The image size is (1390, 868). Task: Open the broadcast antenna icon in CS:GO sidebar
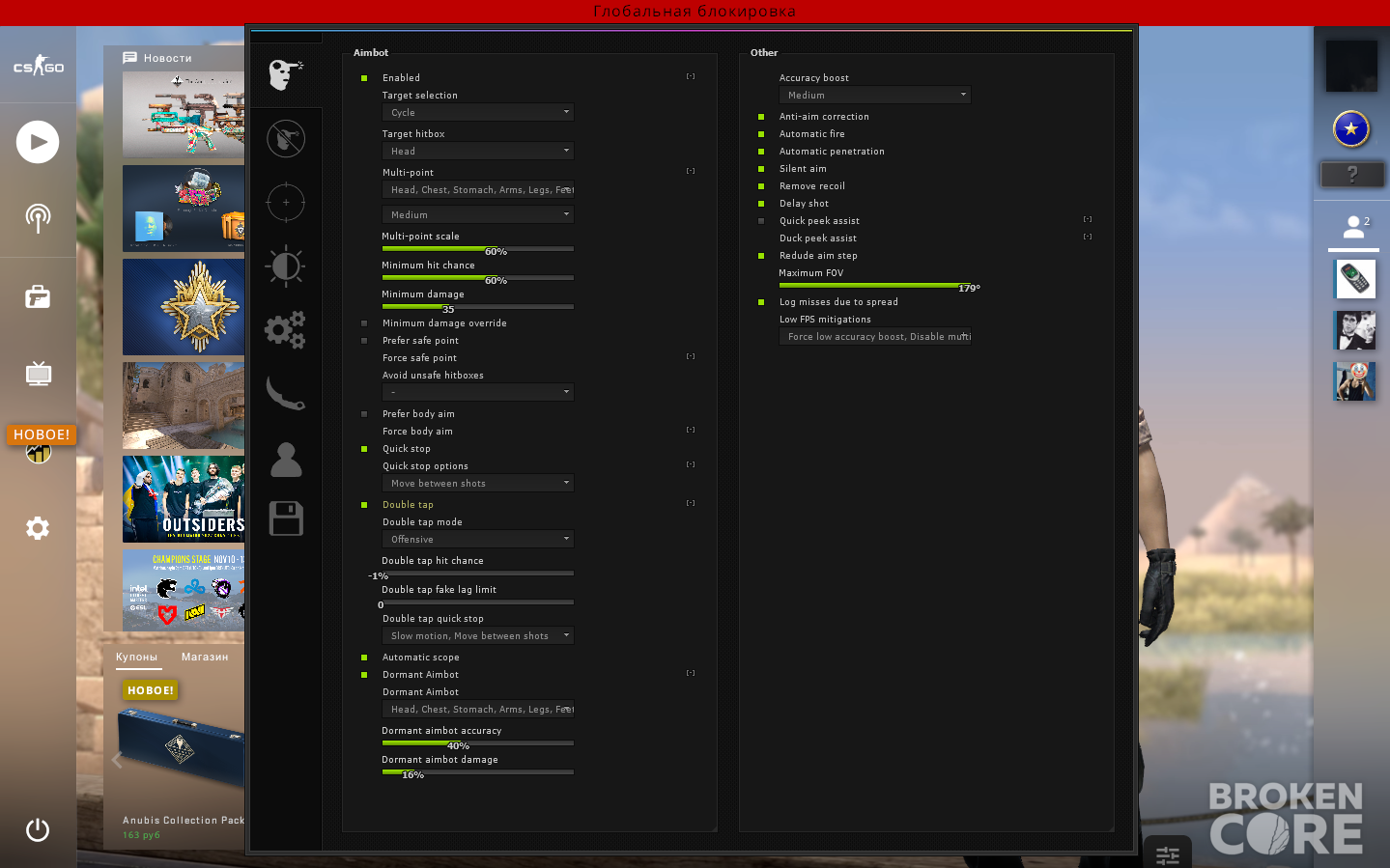(x=38, y=218)
